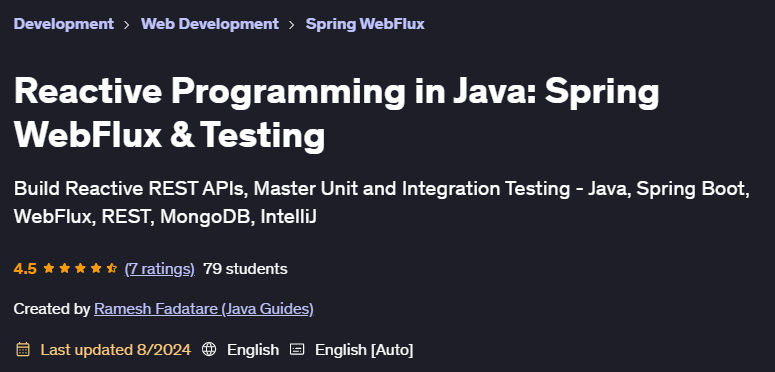Open the (7 ratings) link
This screenshot has width=775, height=372.
159,269
